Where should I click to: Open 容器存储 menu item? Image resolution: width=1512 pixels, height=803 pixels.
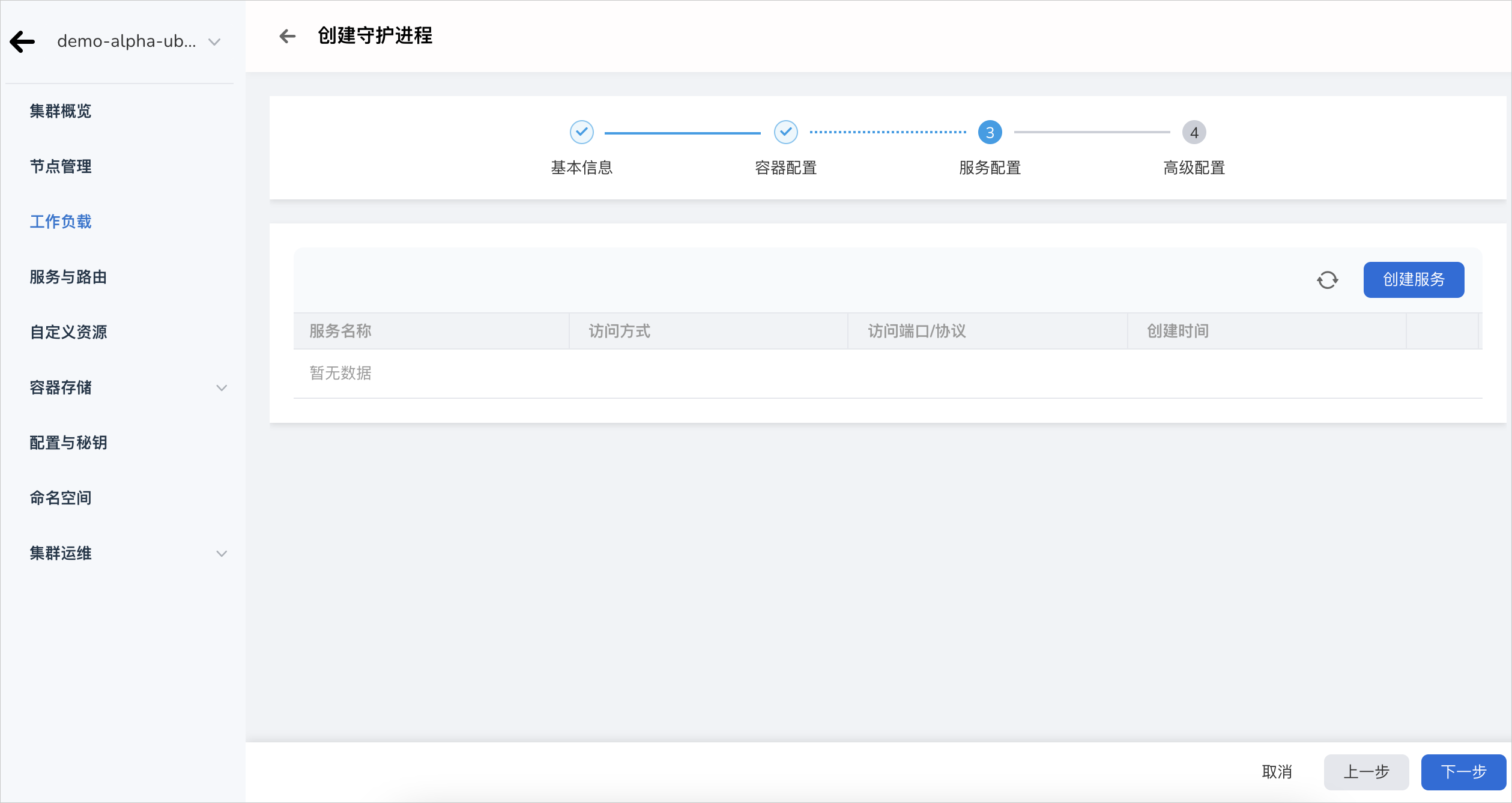click(61, 387)
